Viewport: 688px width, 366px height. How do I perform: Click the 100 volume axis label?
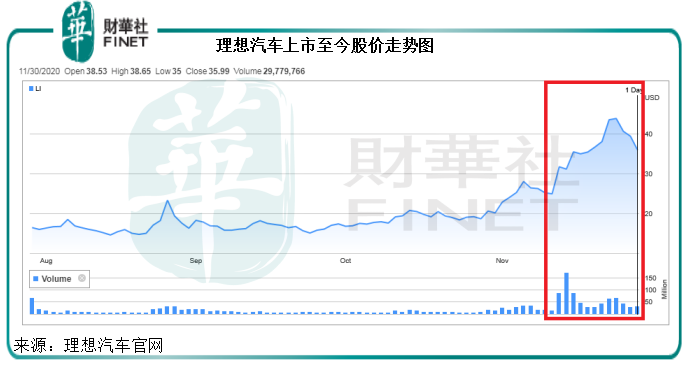pyautogui.click(x=651, y=290)
